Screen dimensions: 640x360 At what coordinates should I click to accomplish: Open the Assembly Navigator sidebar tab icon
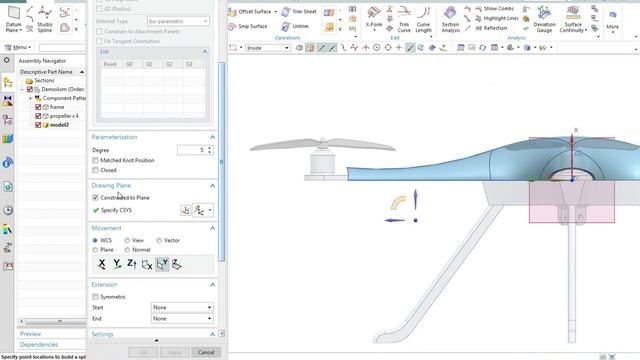tap(7, 83)
